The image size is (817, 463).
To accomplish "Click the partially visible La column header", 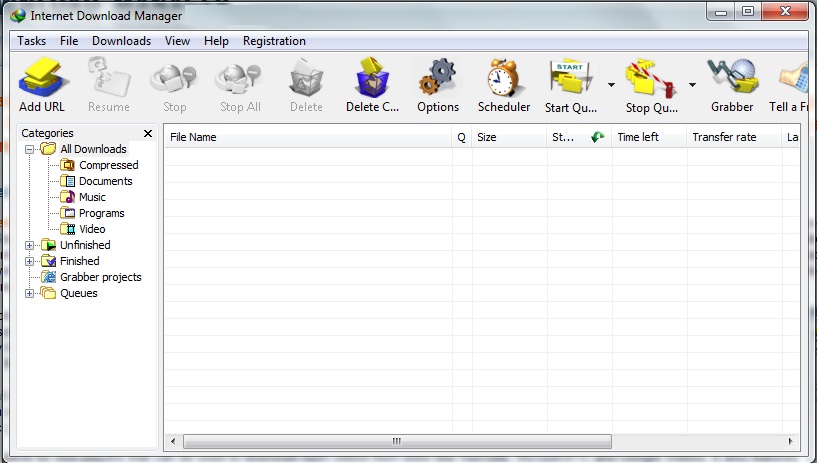I will 791,137.
